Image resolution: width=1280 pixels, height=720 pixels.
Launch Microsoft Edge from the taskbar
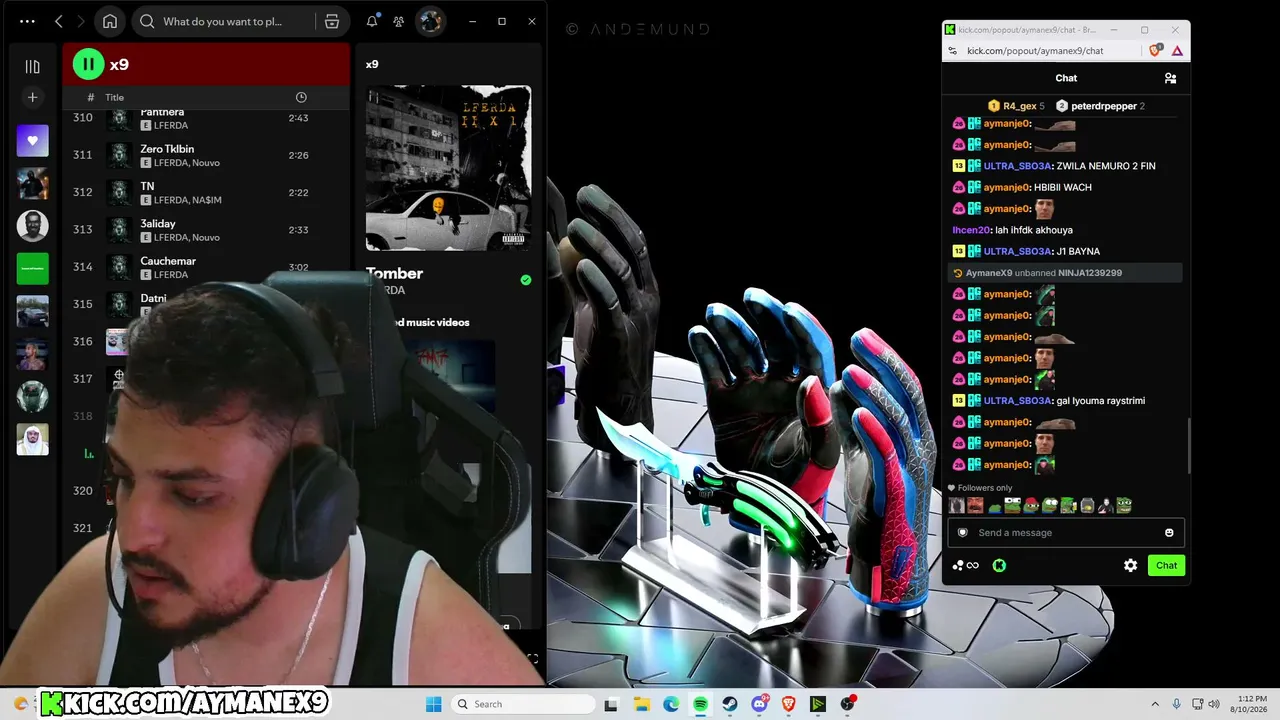(671, 704)
